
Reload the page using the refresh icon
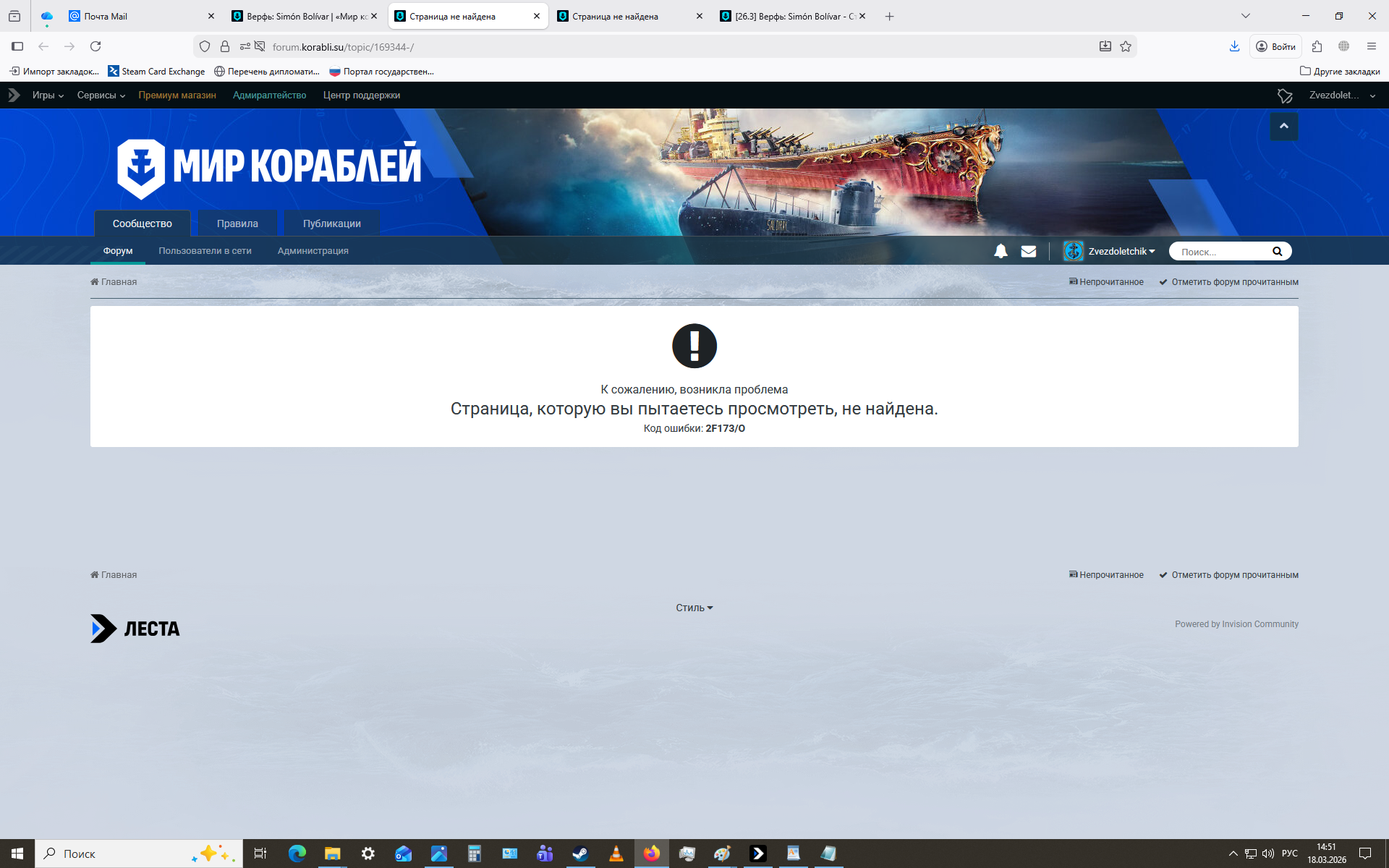pyautogui.click(x=95, y=46)
